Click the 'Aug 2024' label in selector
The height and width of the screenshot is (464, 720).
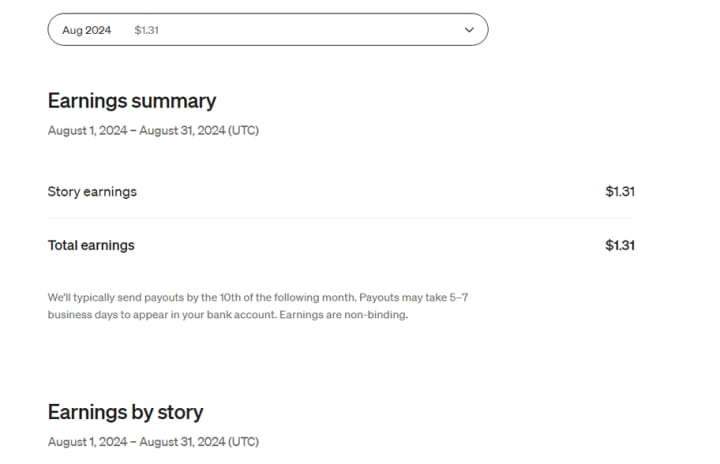tap(87, 30)
